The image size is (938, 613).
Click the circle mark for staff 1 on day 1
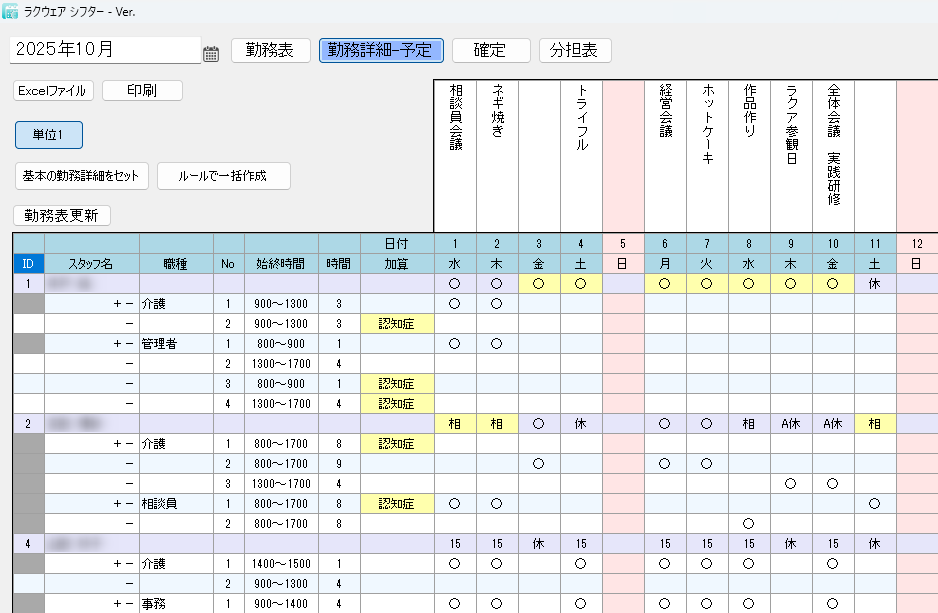coord(455,284)
